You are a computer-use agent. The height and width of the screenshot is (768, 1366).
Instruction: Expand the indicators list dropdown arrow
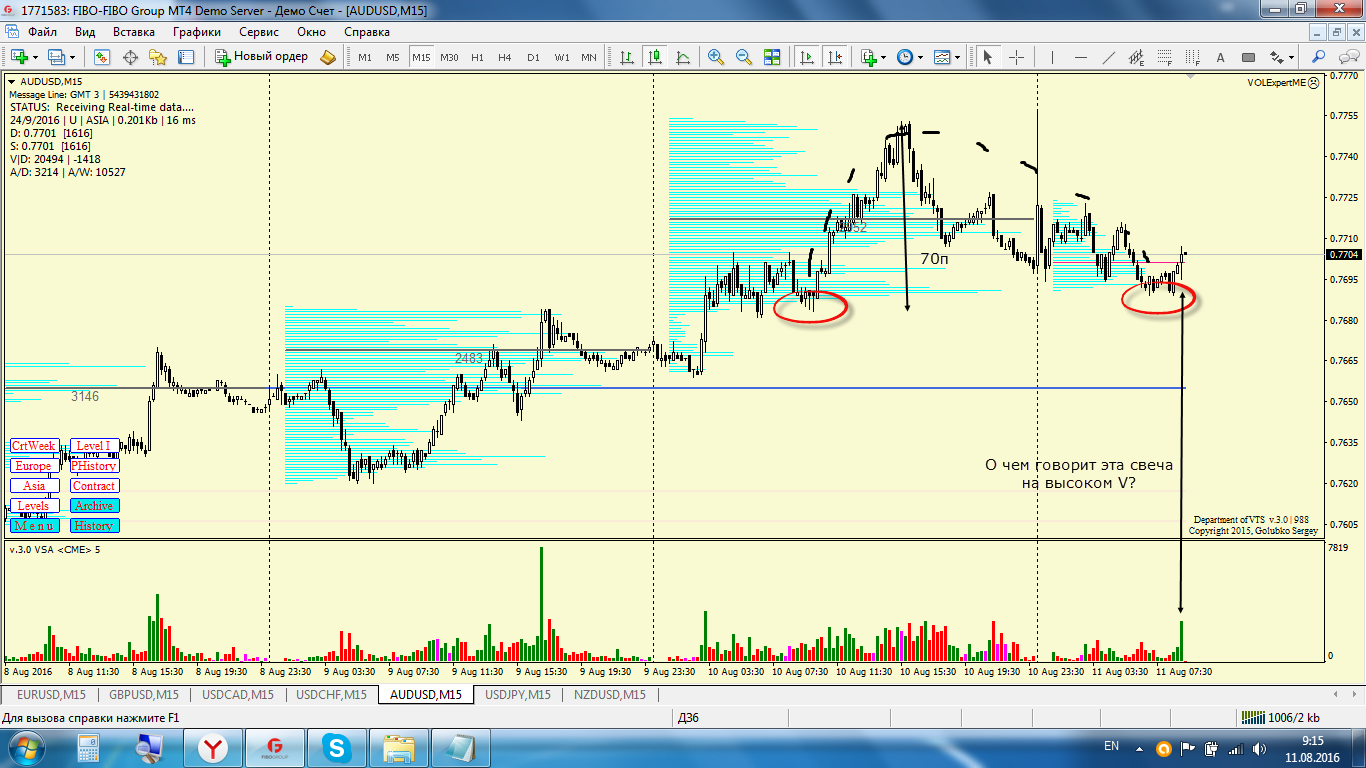pyautogui.click(x=883, y=57)
